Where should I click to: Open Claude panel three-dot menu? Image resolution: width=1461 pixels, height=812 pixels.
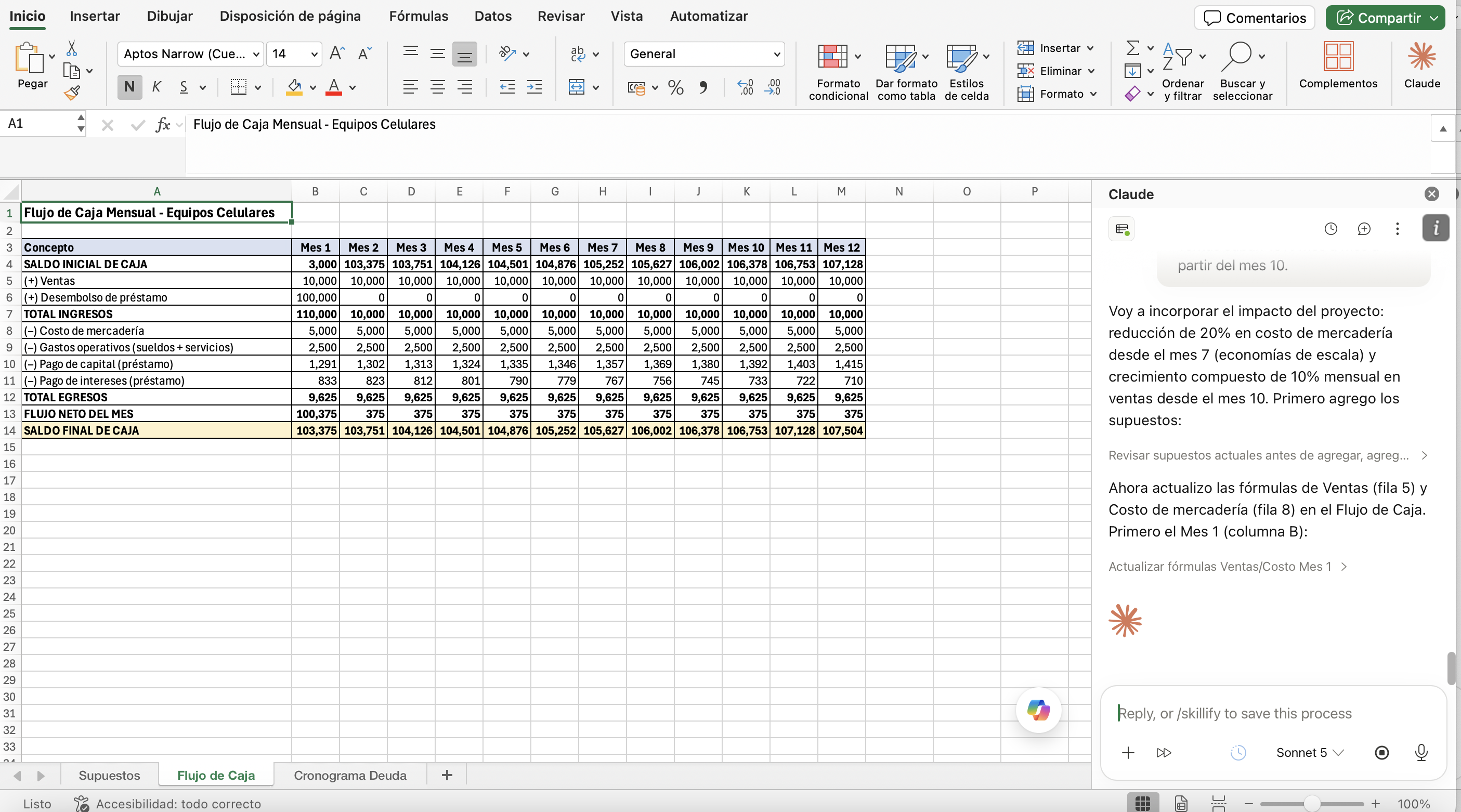1398,229
